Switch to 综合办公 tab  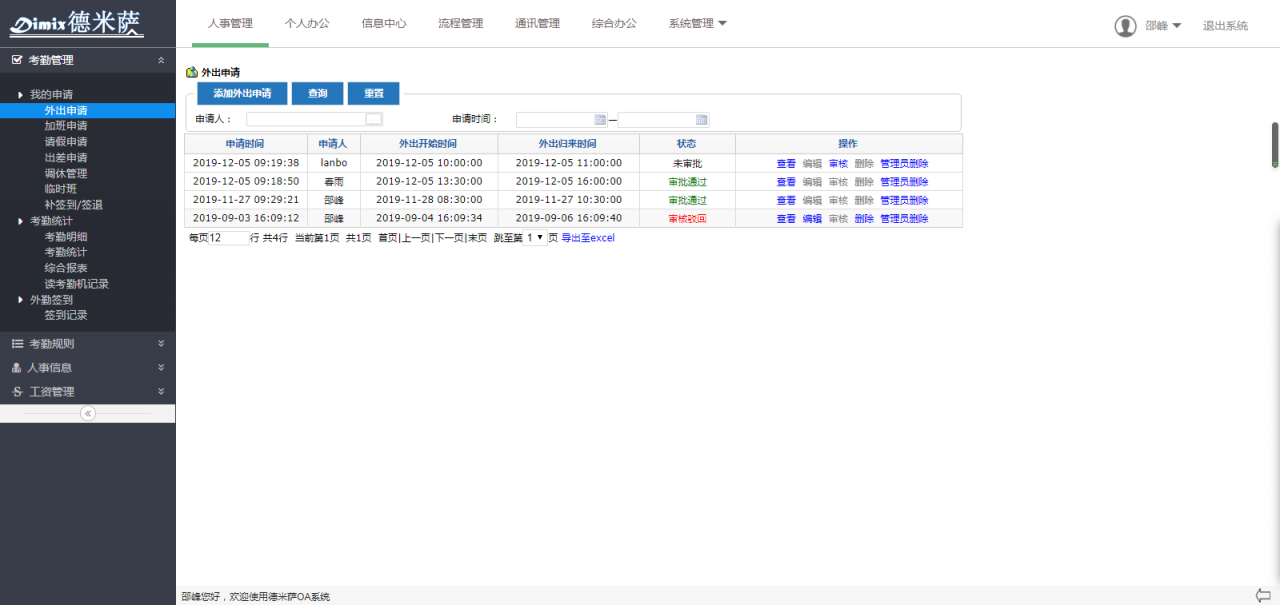tap(614, 23)
